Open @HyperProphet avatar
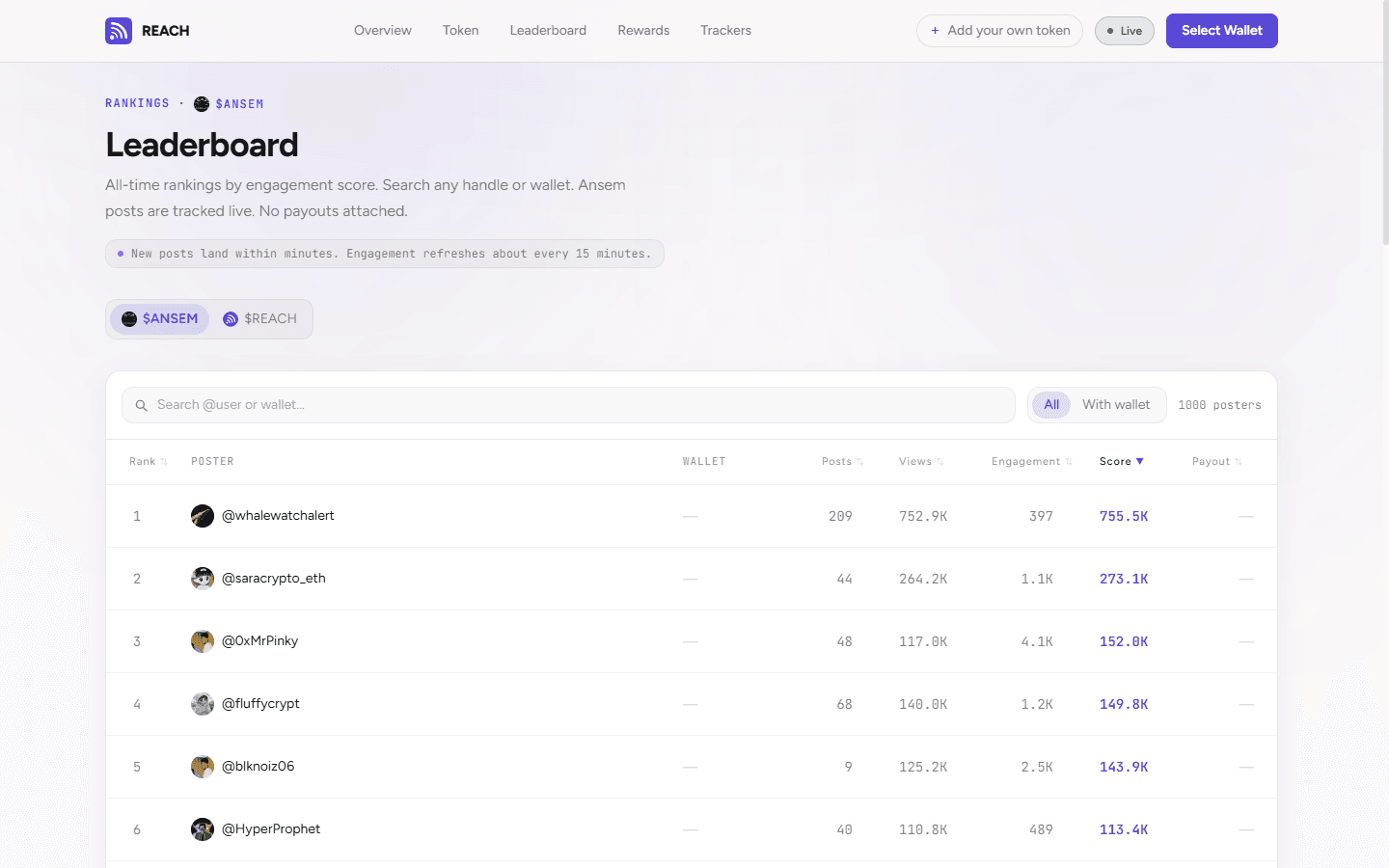Viewport: 1389px width, 868px height. 203,829
